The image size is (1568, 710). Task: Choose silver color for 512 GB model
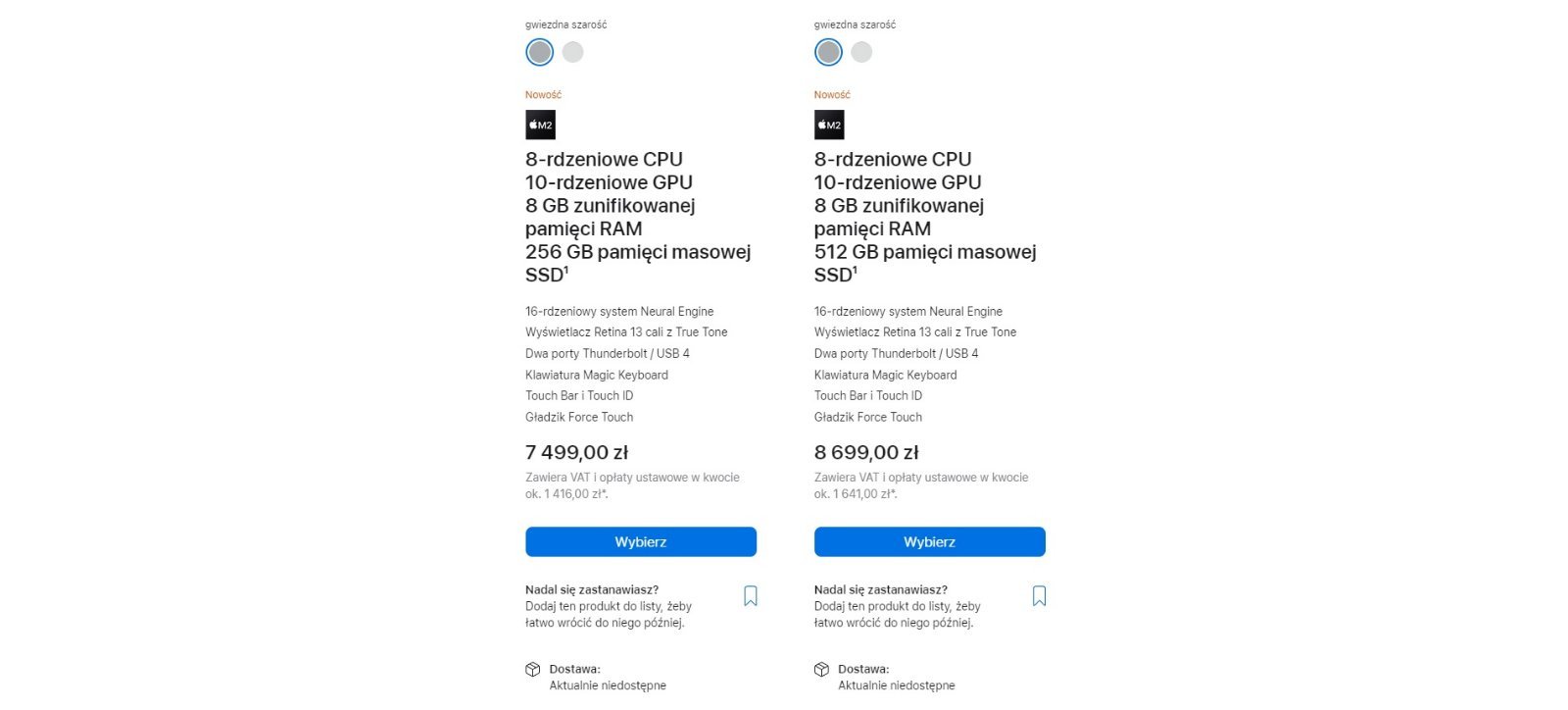click(861, 52)
